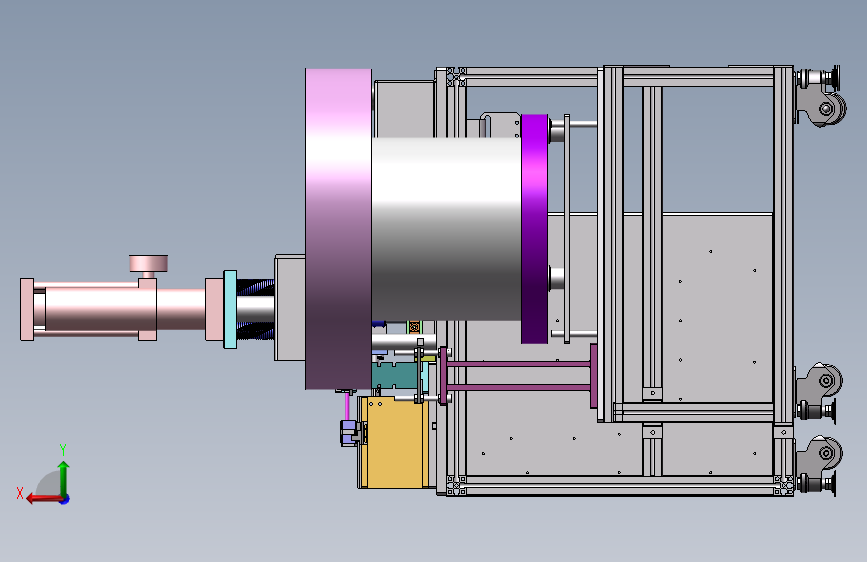Select the silver cylindrical drum body

pyautogui.click(x=446, y=228)
